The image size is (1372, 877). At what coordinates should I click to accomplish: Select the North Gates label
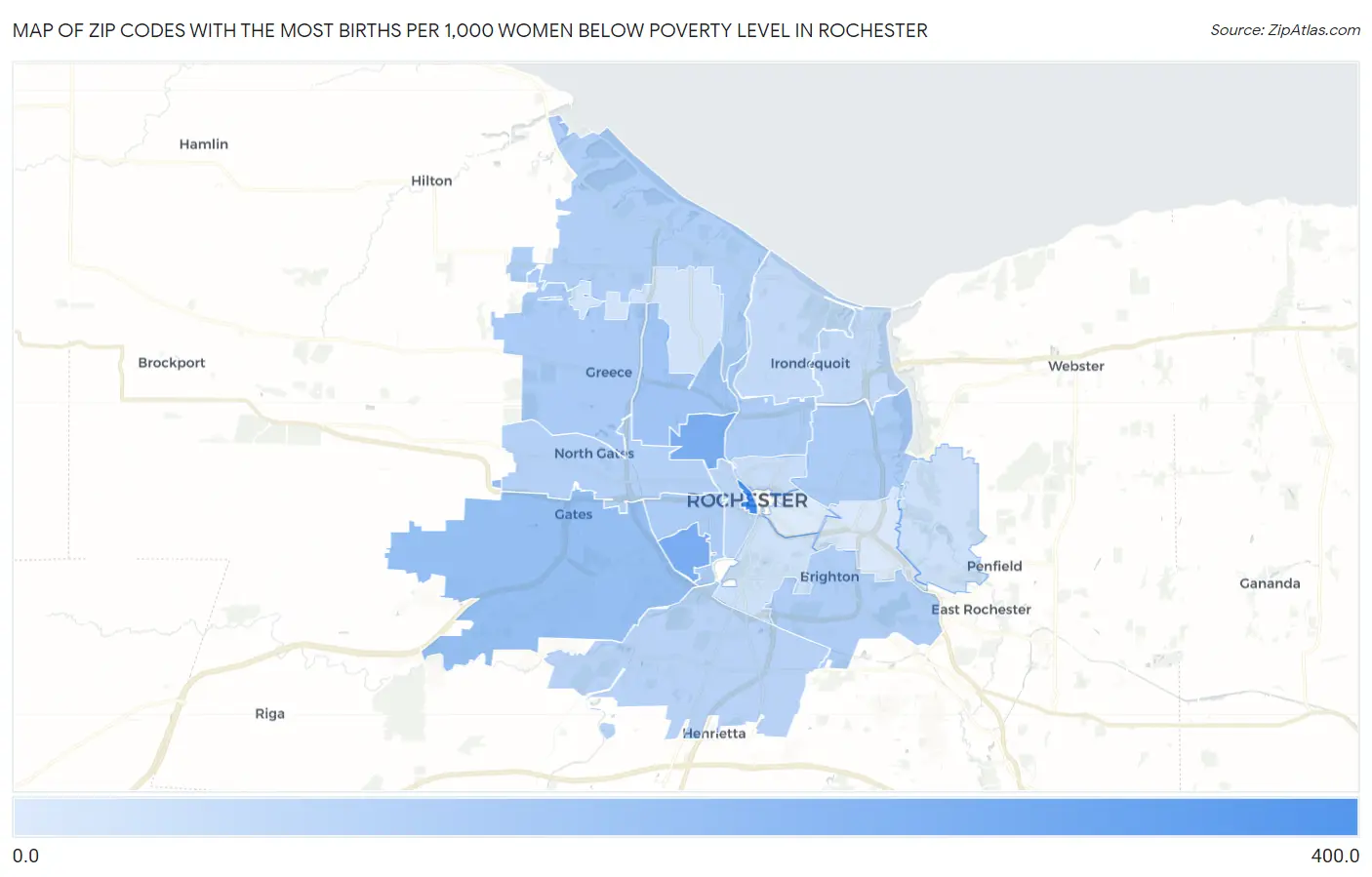point(594,454)
